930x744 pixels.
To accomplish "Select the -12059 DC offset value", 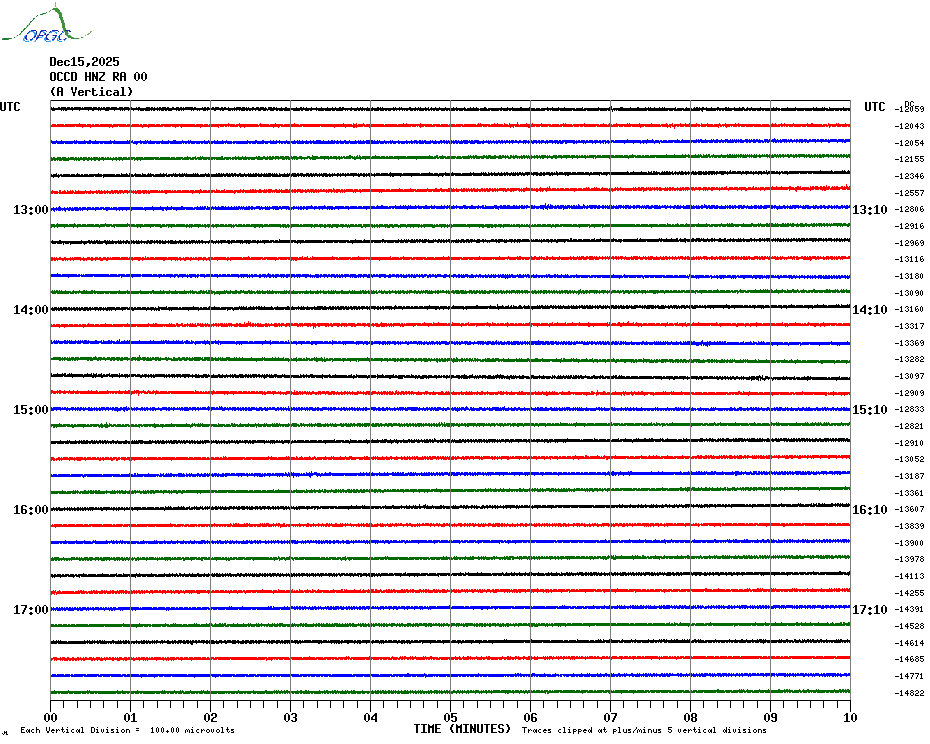I will point(910,109).
